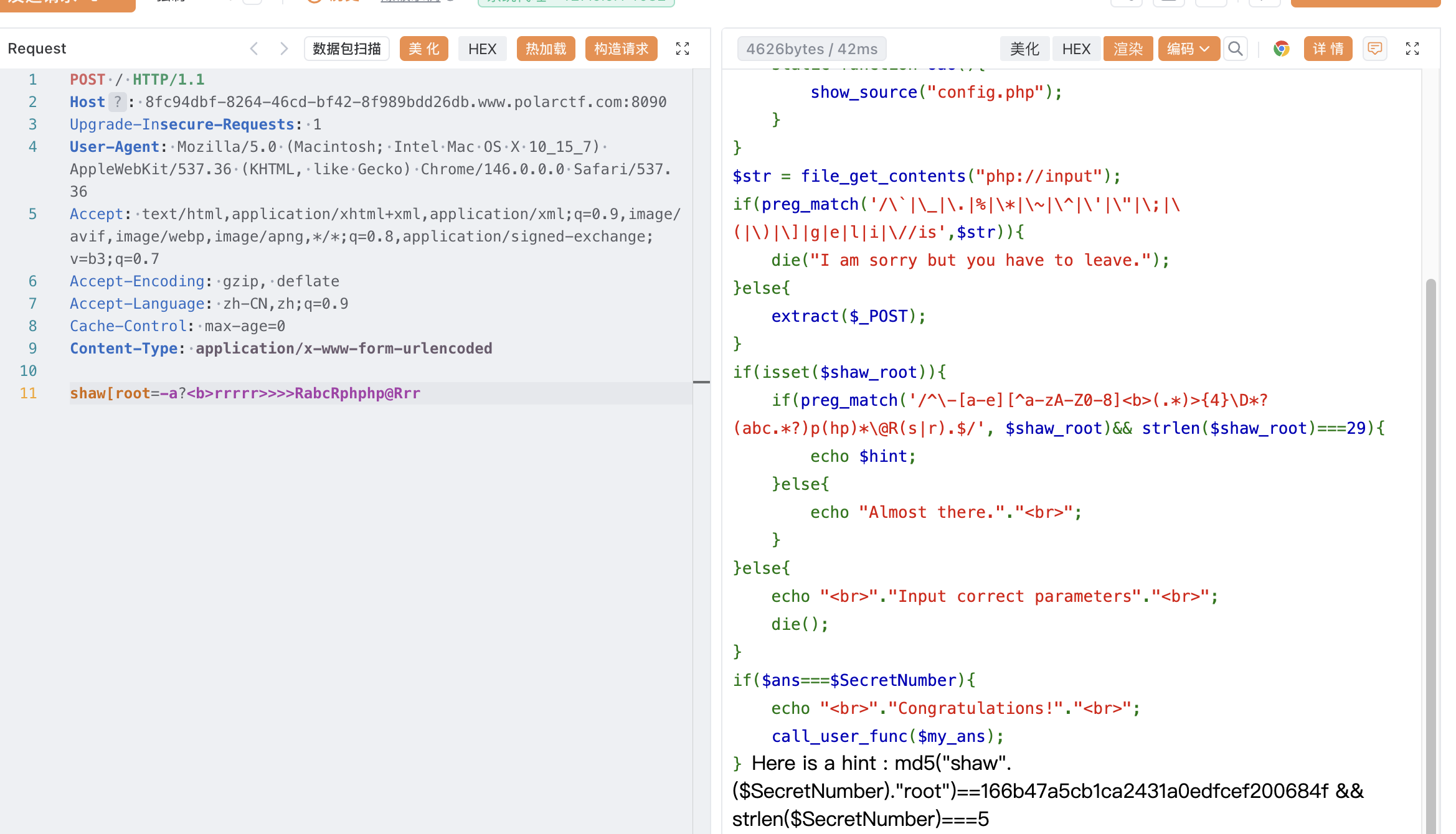Click the request body line shaw[root=-a?
The height and width of the screenshot is (834, 1456).
point(245,393)
